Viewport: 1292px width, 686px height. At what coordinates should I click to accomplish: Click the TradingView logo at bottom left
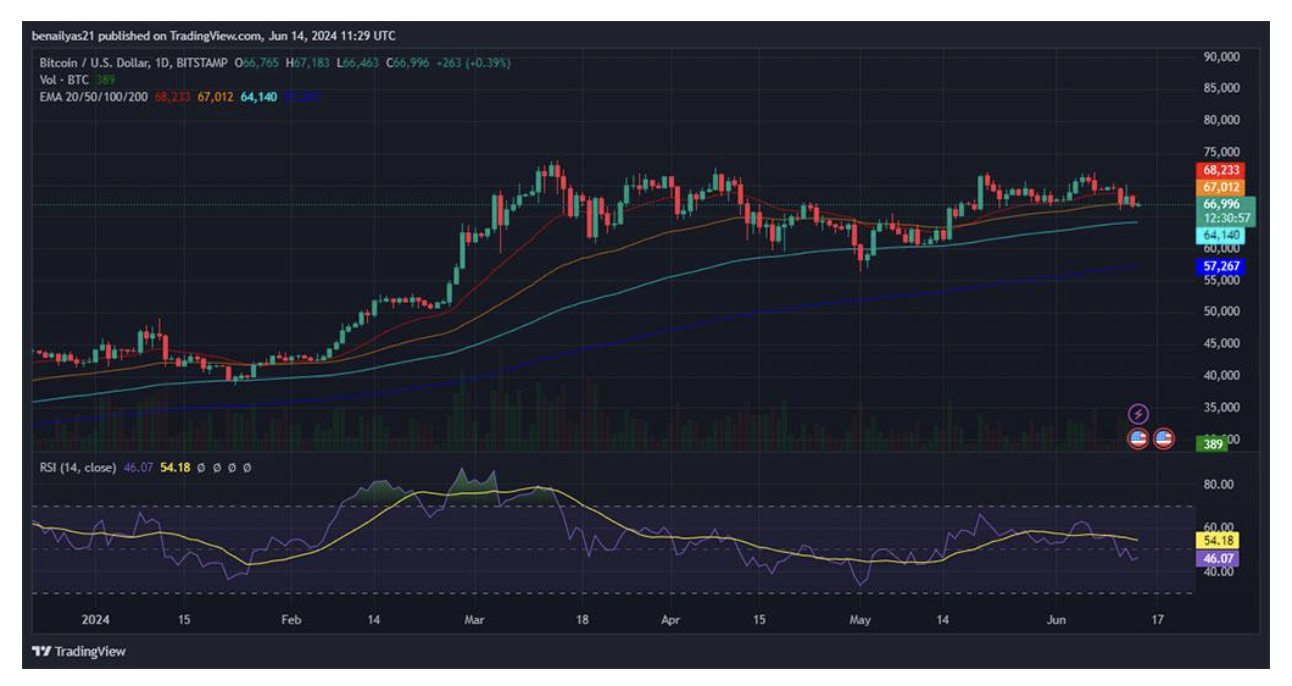79,651
